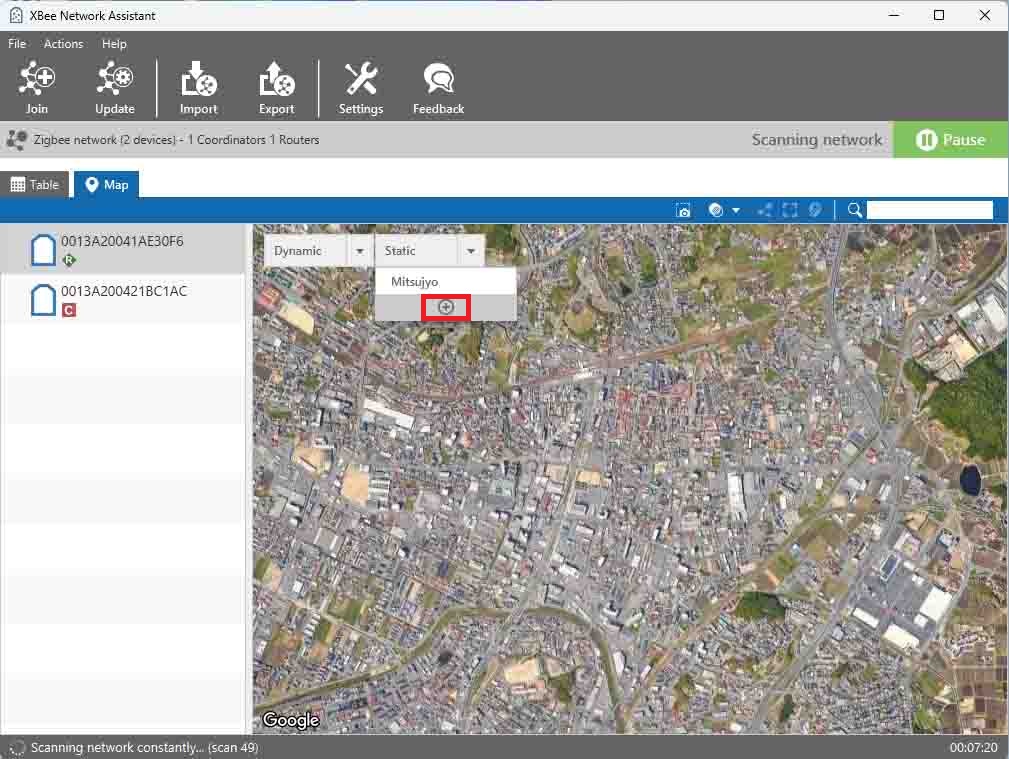This screenshot has height=759, width=1009.
Task: Open the Export tool
Action: coord(277,88)
